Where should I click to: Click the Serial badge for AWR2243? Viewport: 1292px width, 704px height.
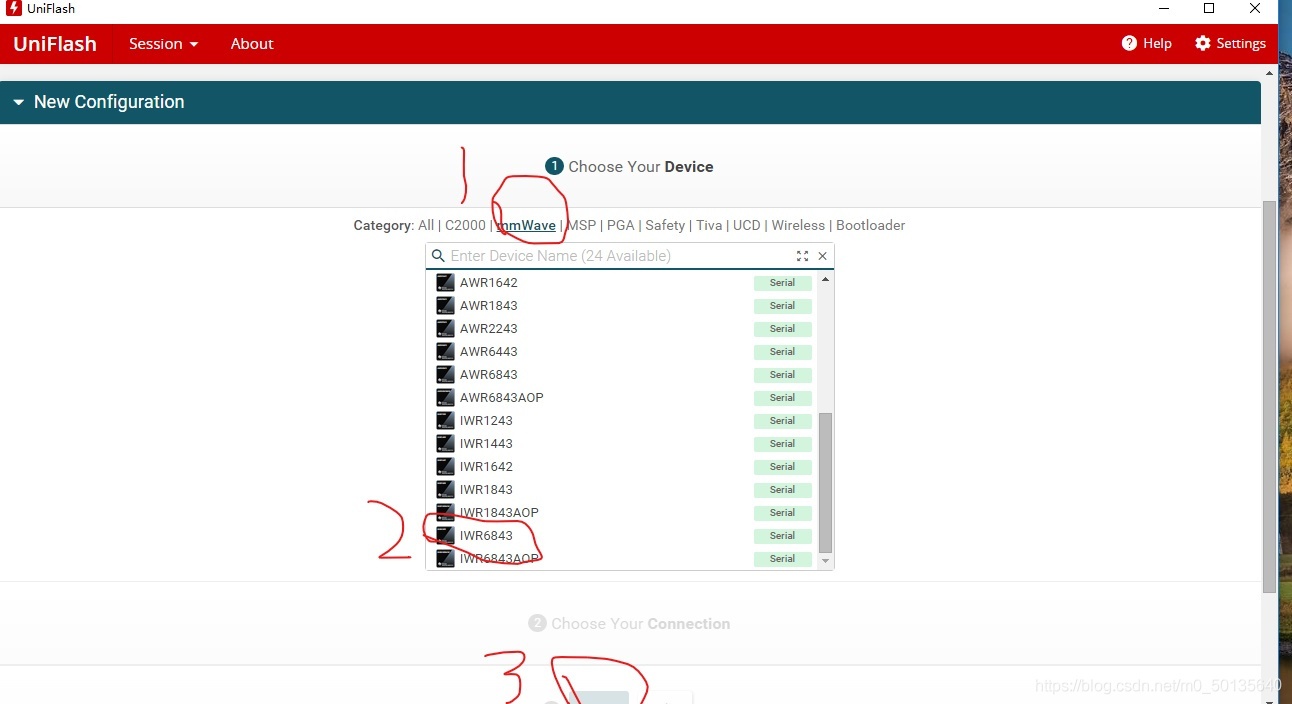tap(782, 329)
